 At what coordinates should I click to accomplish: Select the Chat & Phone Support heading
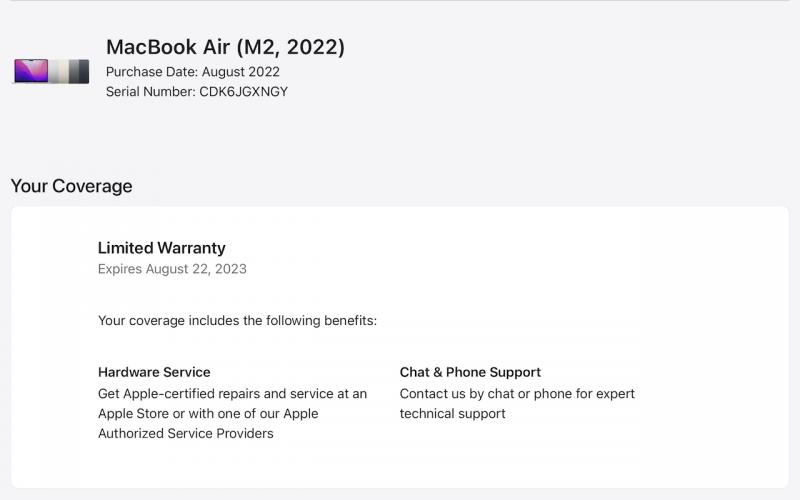(x=470, y=372)
